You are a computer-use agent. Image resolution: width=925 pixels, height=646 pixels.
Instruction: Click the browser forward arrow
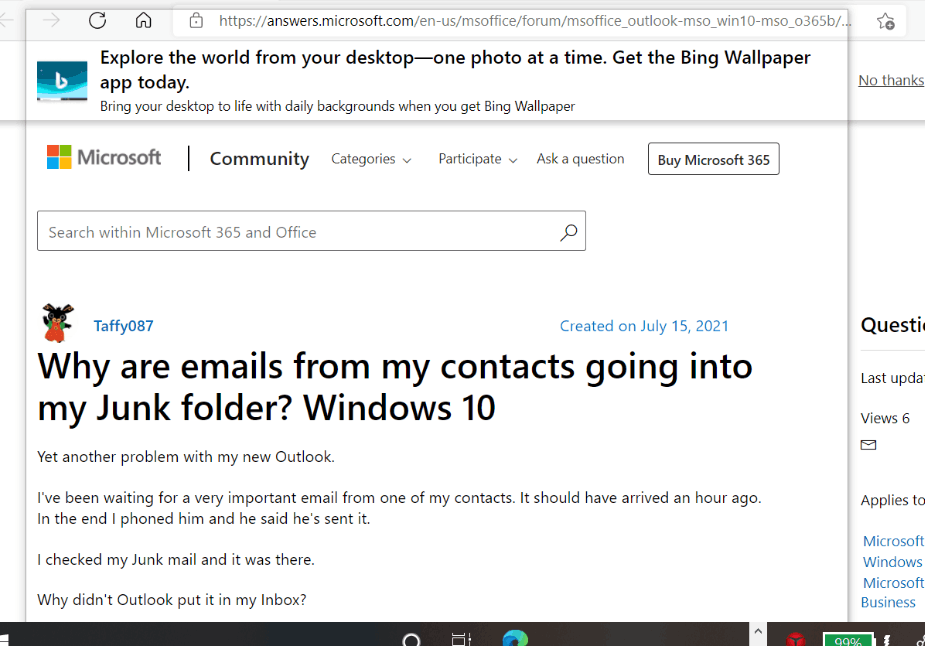pyautogui.click(x=51, y=21)
